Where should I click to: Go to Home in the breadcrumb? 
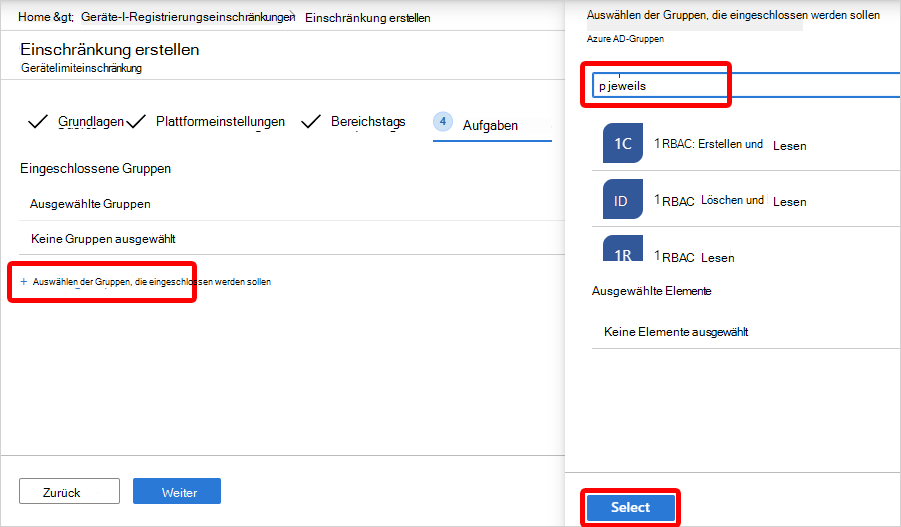pyautogui.click(x=34, y=17)
